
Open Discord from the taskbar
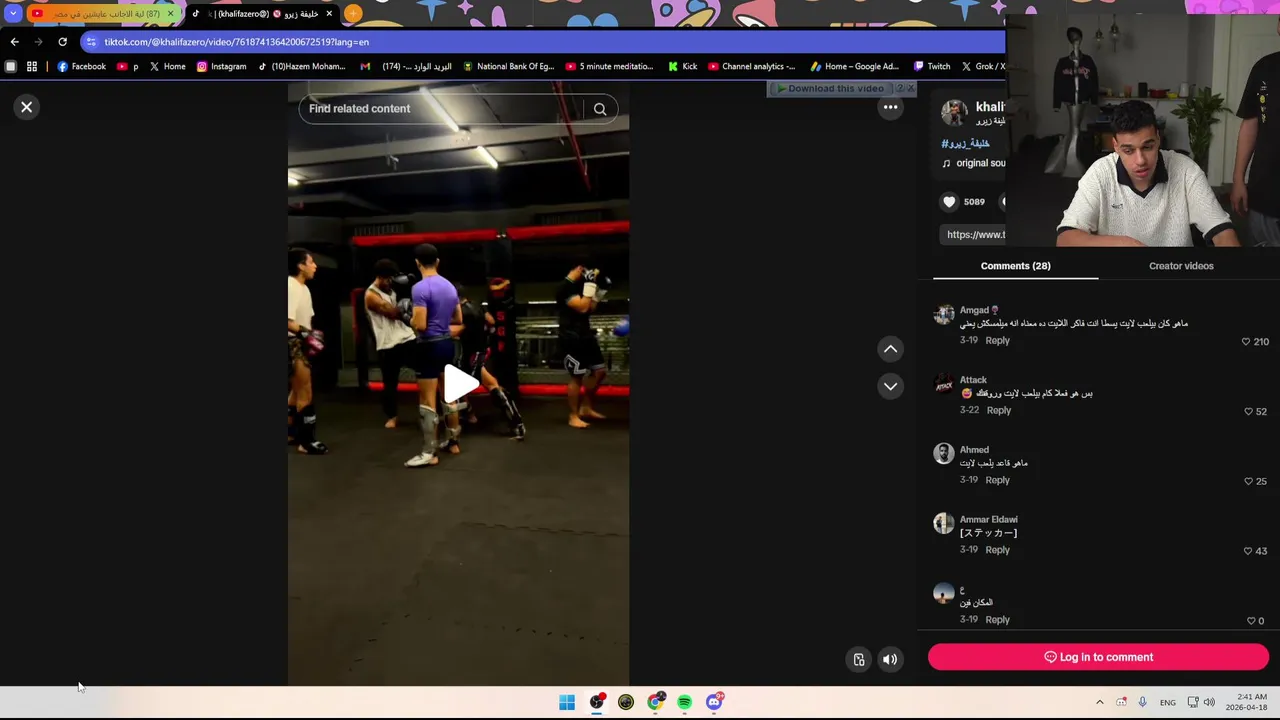[714, 703]
